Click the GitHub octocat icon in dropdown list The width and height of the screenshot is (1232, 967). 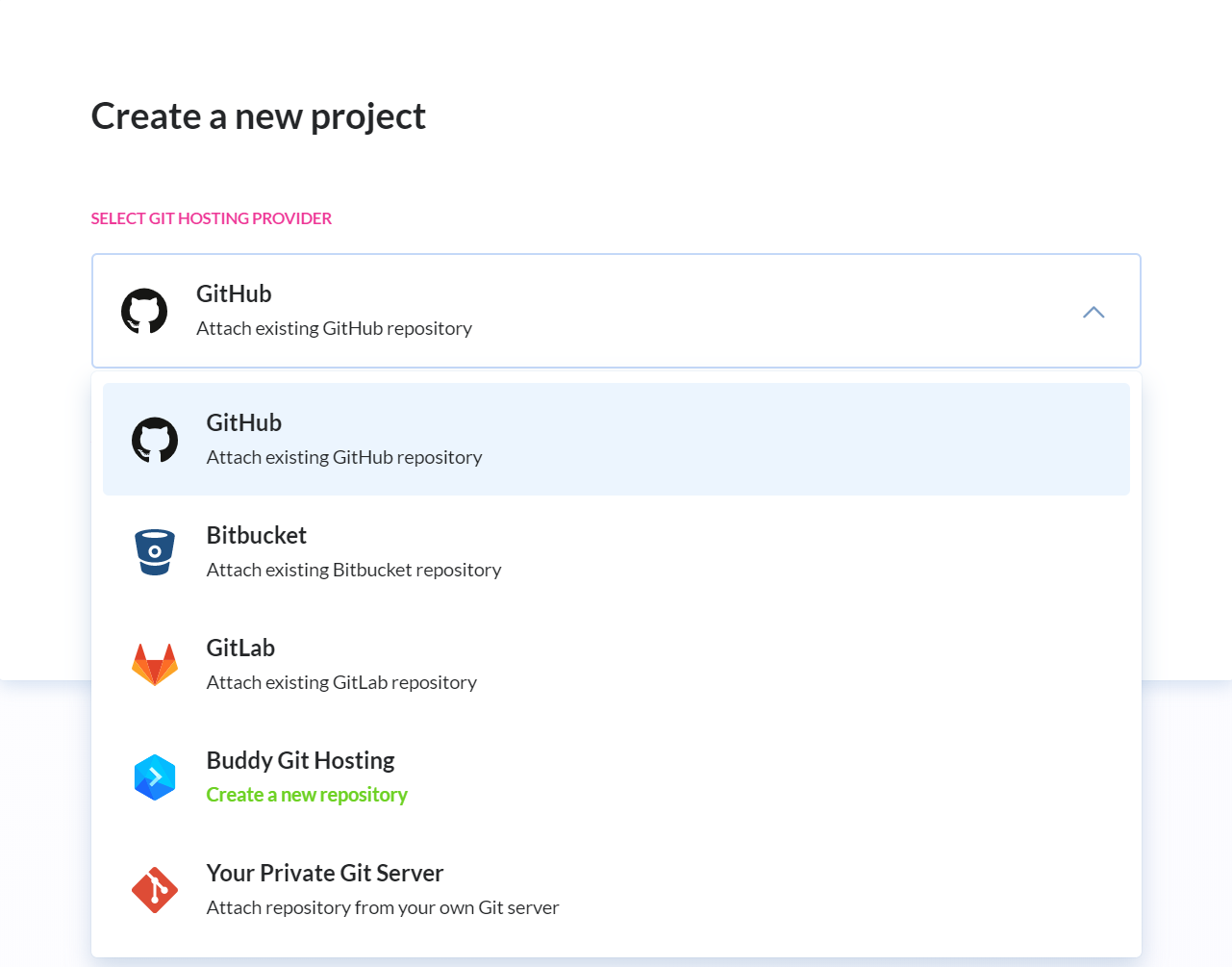coord(155,440)
